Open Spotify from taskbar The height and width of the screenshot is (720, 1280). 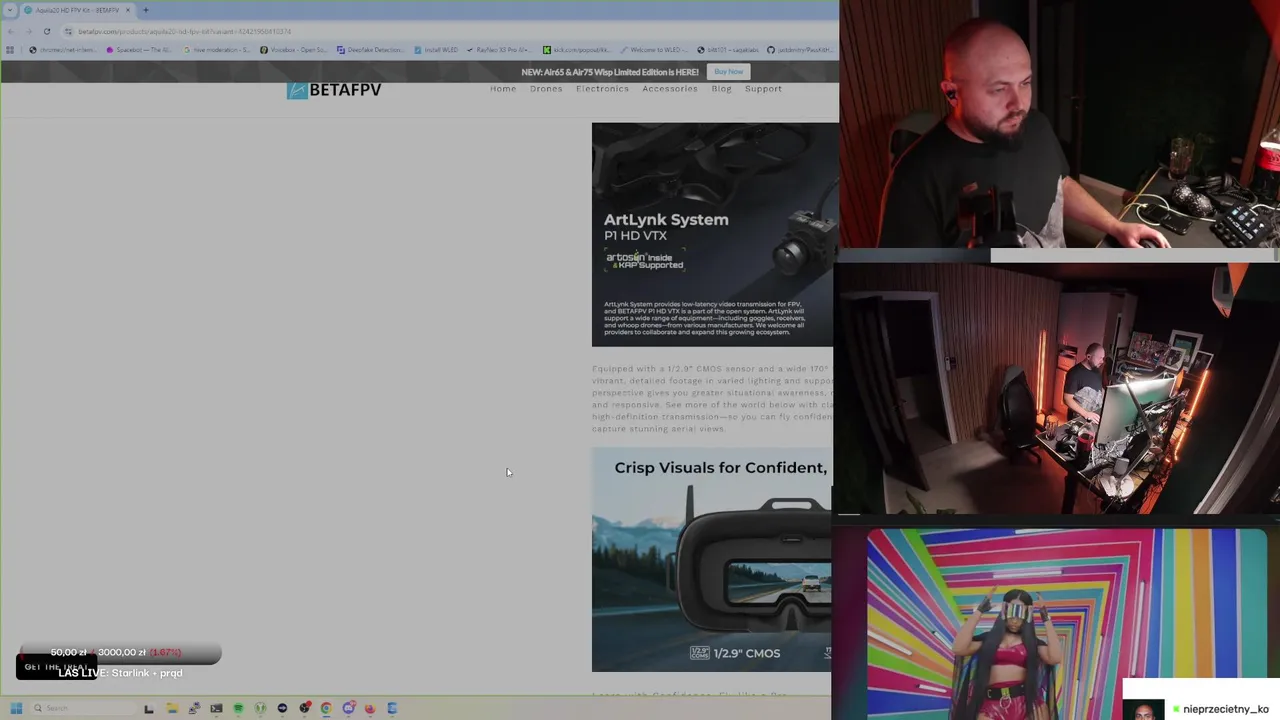tap(238, 708)
